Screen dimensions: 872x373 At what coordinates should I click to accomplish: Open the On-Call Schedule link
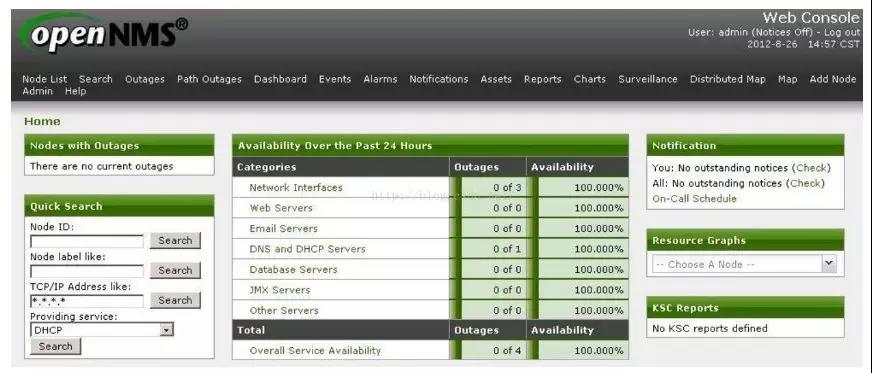click(694, 199)
